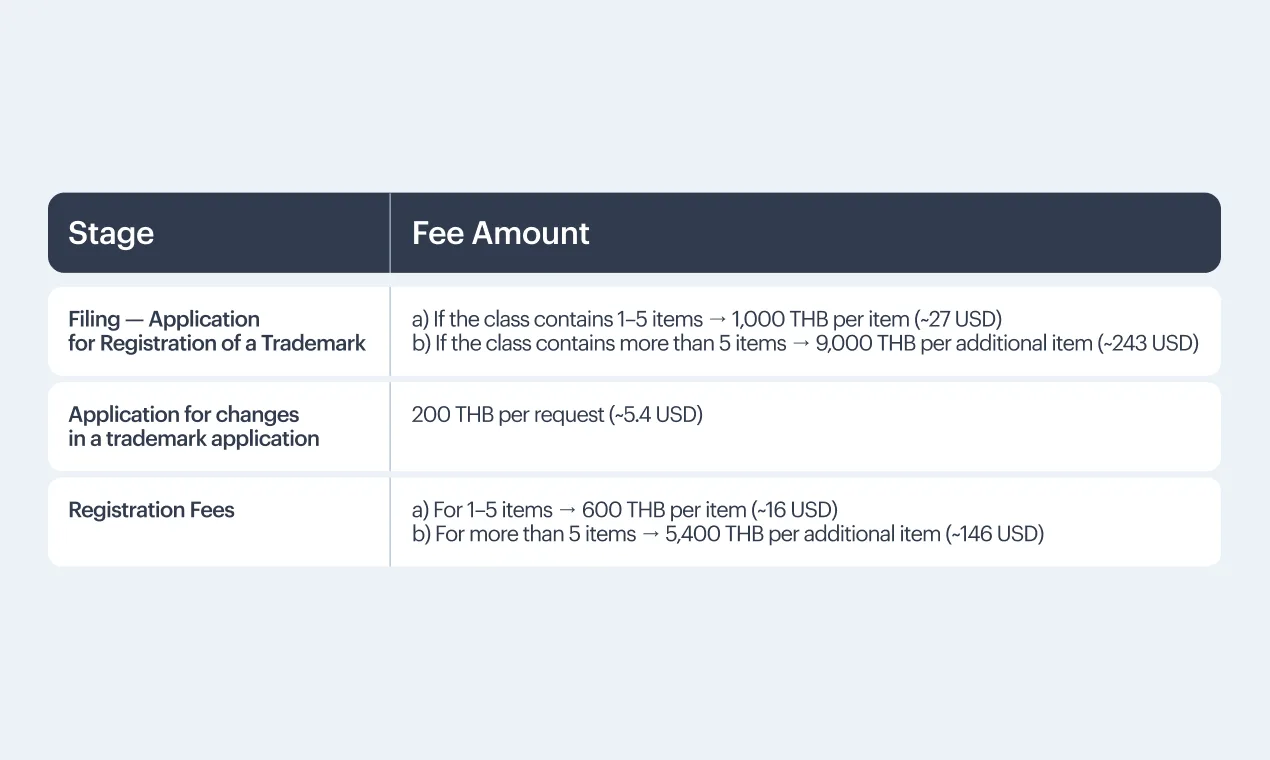The height and width of the screenshot is (760, 1270).
Task: Select the "Application for changes" stage cell
Action: tap(193, 426)
